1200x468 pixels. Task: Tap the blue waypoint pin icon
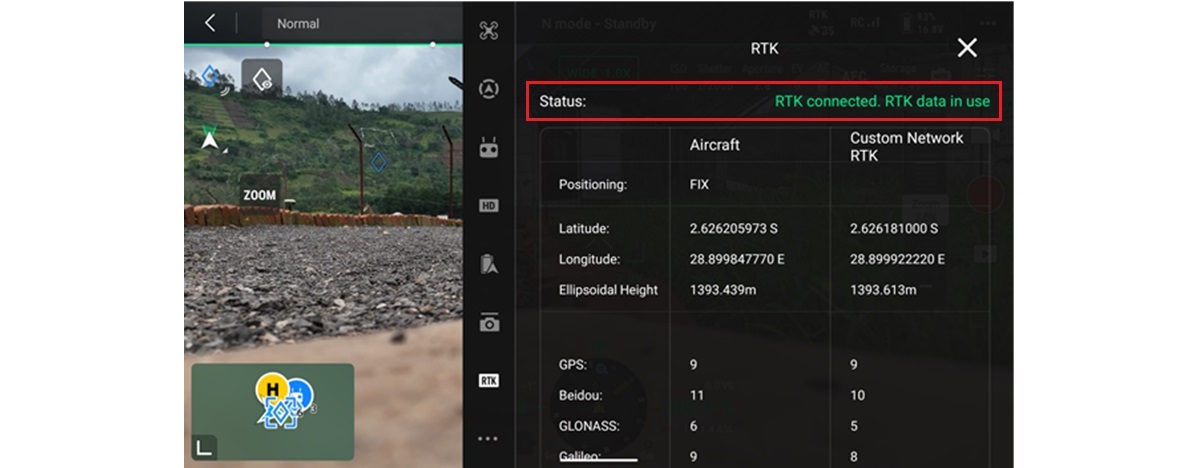[x=210, y=76]
